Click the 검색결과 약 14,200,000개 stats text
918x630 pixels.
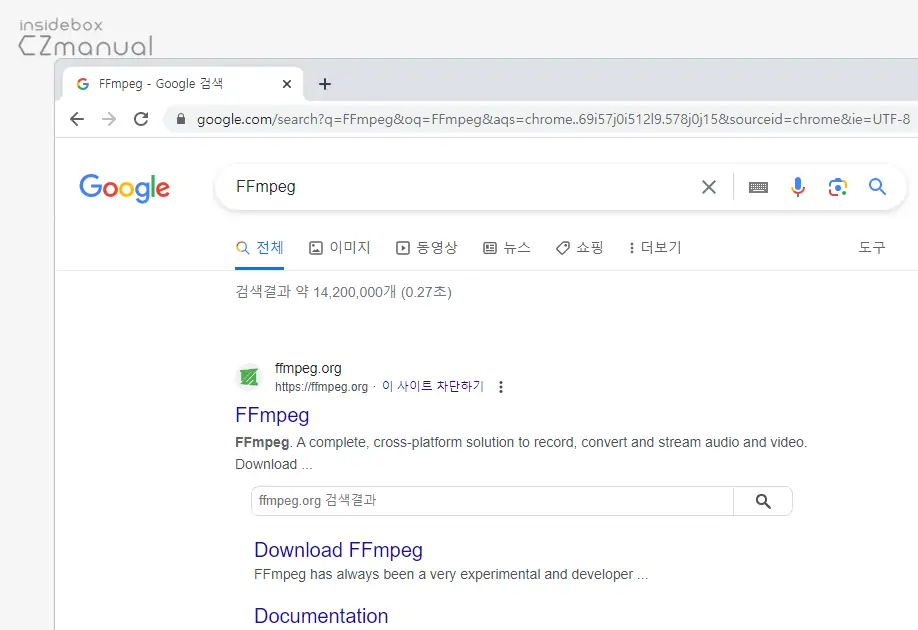343,292
